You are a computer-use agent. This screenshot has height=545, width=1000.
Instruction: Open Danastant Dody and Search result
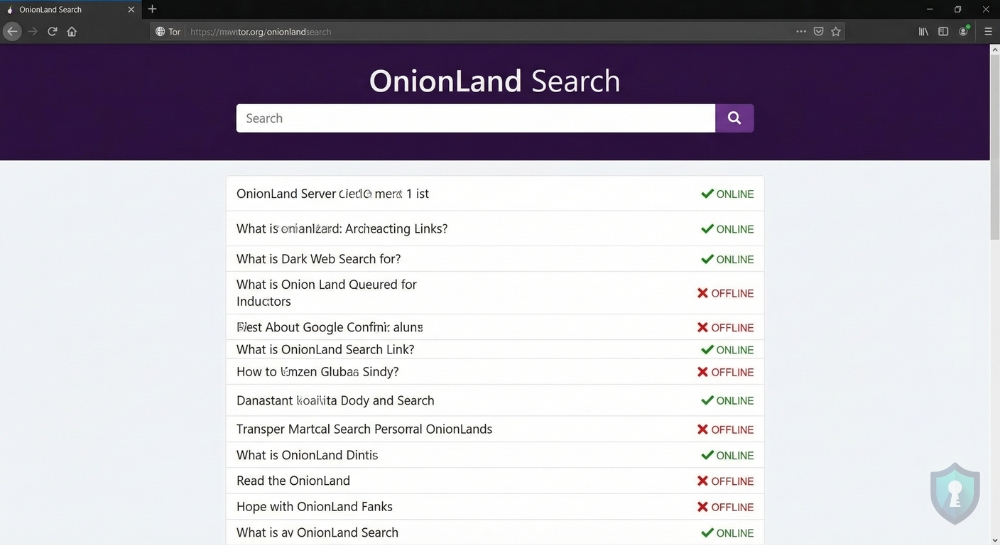tap(335, 400)
